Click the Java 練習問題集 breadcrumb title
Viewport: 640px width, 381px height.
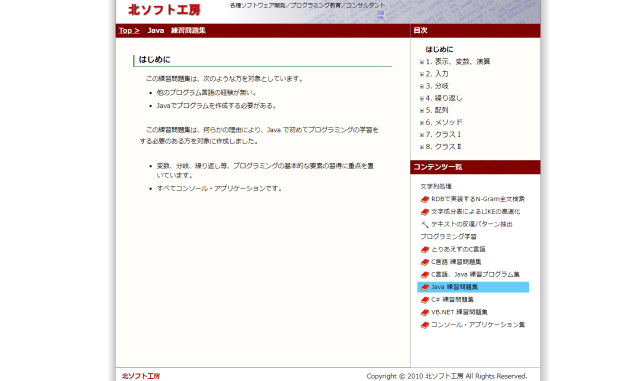176,31
